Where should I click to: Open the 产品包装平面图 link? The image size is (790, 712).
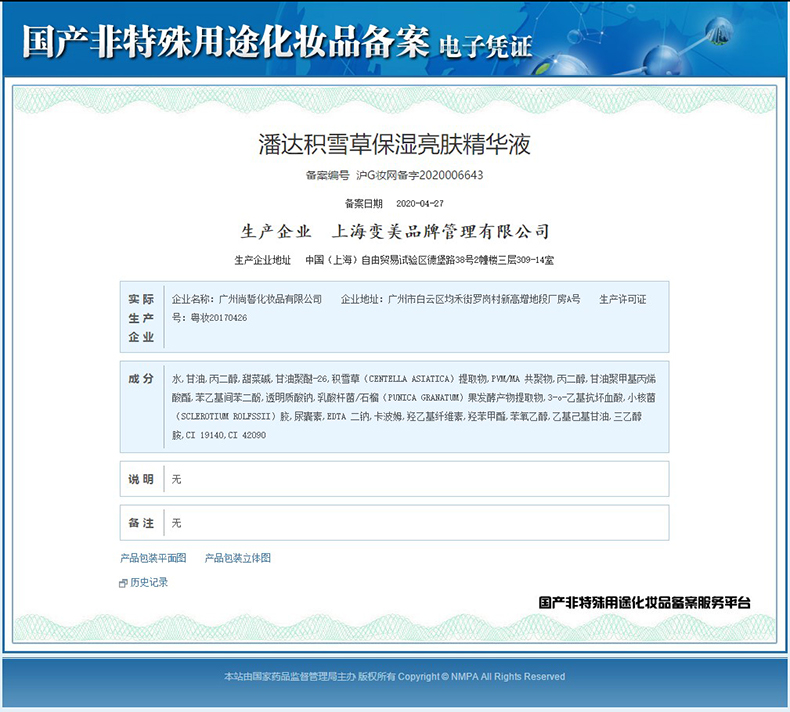click(153, 558)
